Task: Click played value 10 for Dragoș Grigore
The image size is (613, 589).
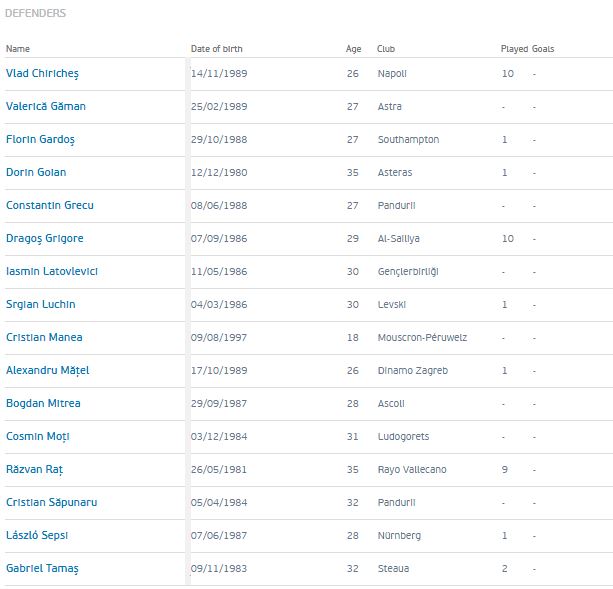Action: pos(508,238)
